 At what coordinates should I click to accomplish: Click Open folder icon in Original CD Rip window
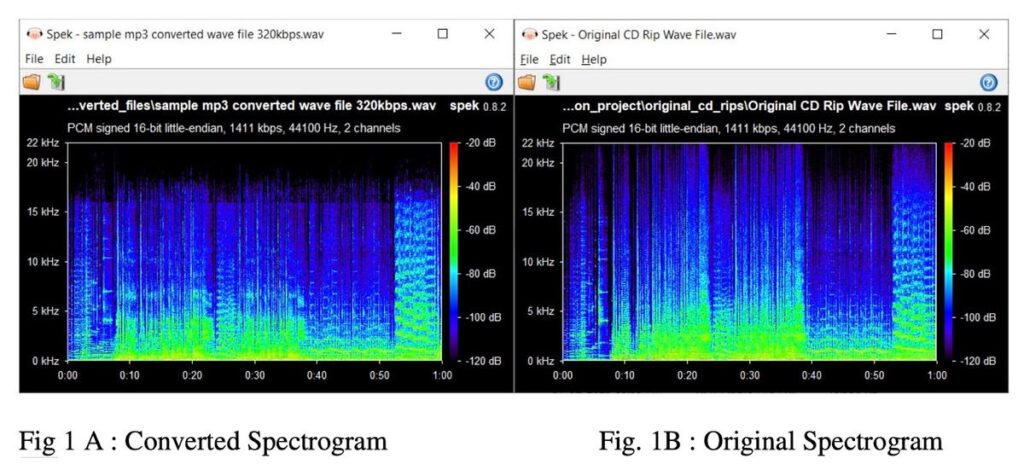(526, 82)
